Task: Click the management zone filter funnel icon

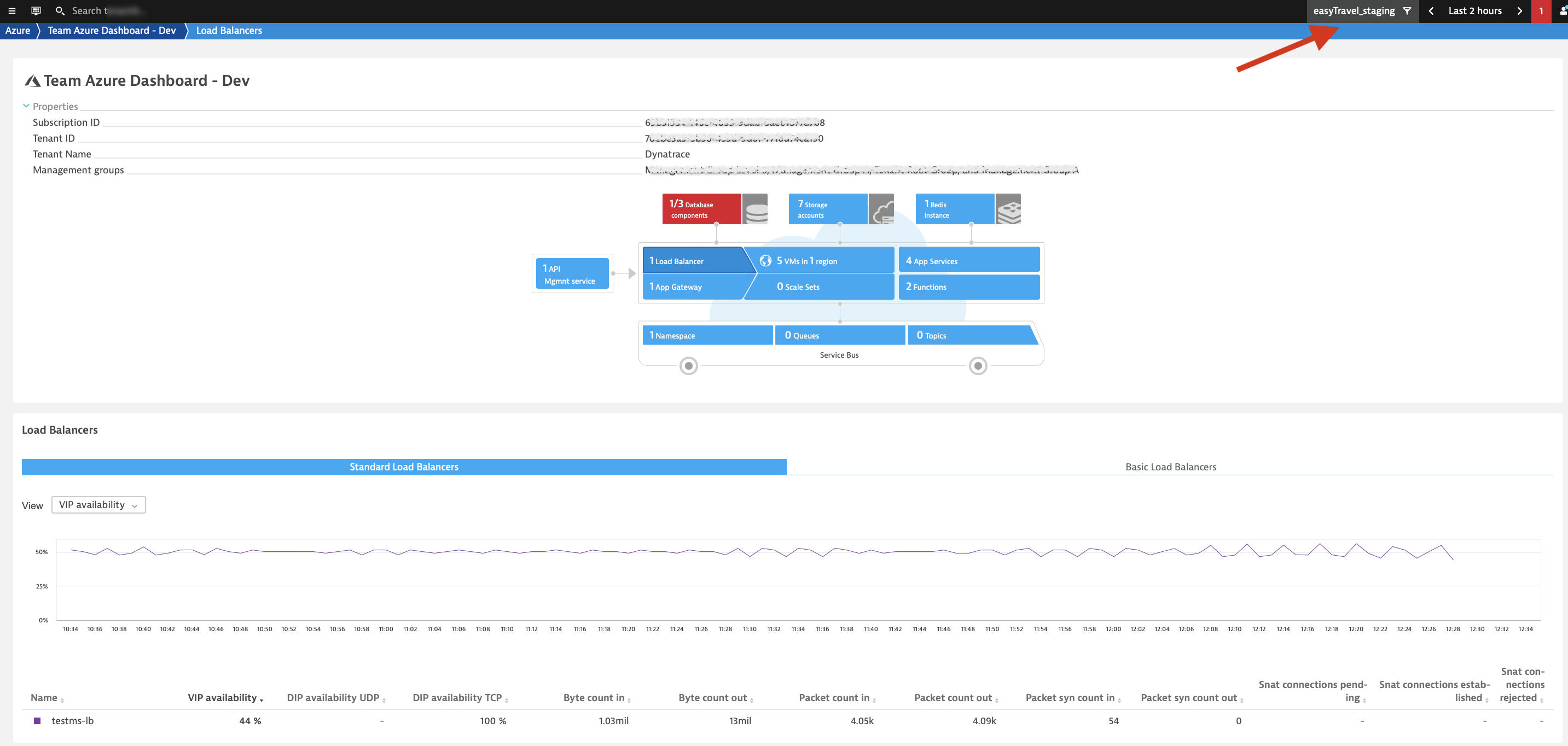Action: click(1407, 11)
